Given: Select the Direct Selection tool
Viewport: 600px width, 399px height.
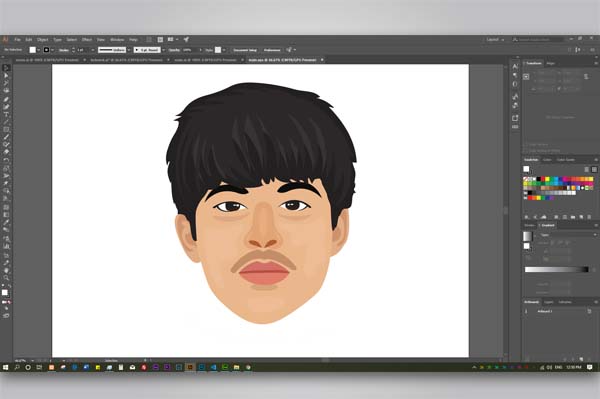Looking at the screenshot, I should [6, 76].
